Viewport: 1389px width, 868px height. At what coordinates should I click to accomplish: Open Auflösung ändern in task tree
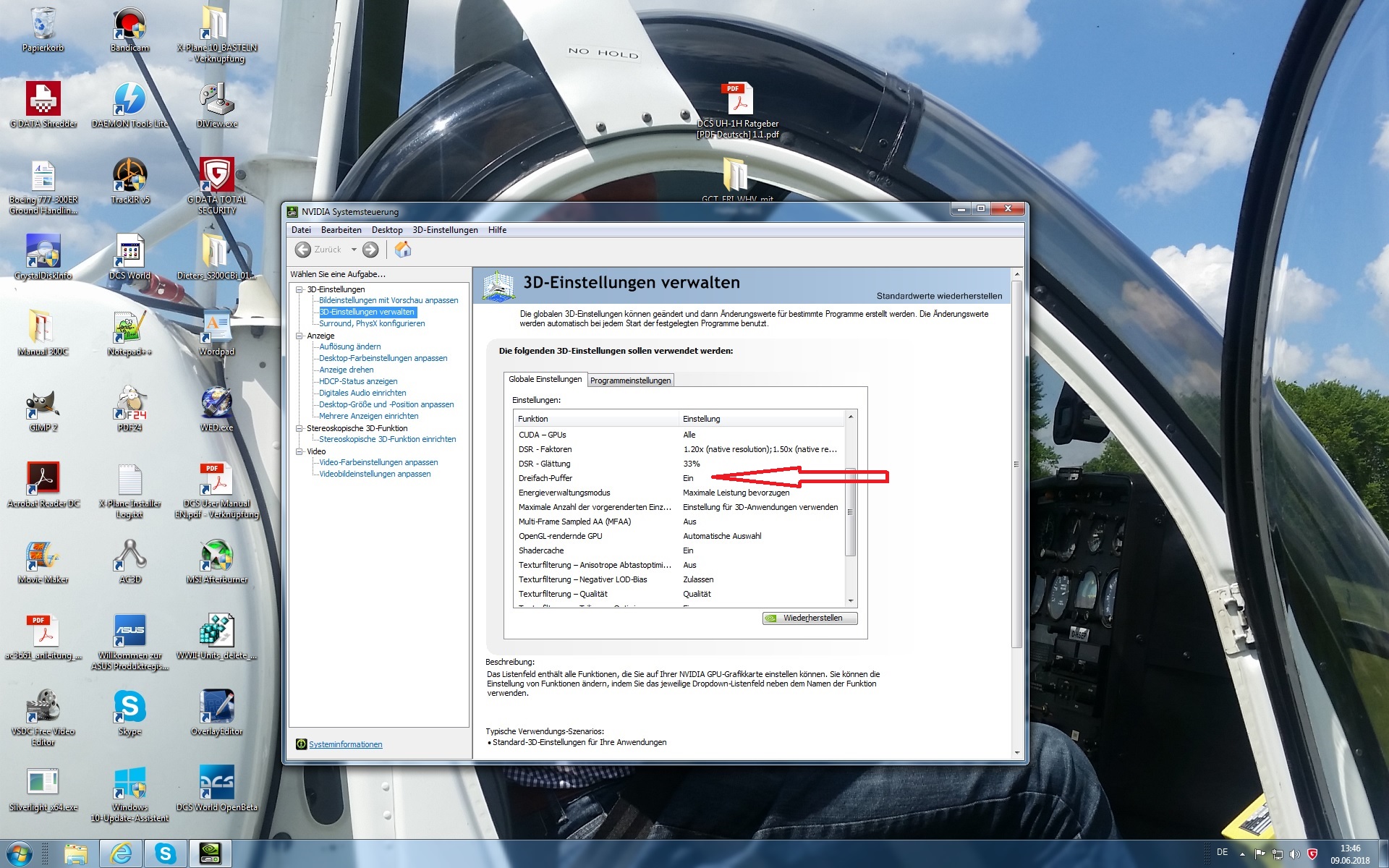(x=349, y=346)
